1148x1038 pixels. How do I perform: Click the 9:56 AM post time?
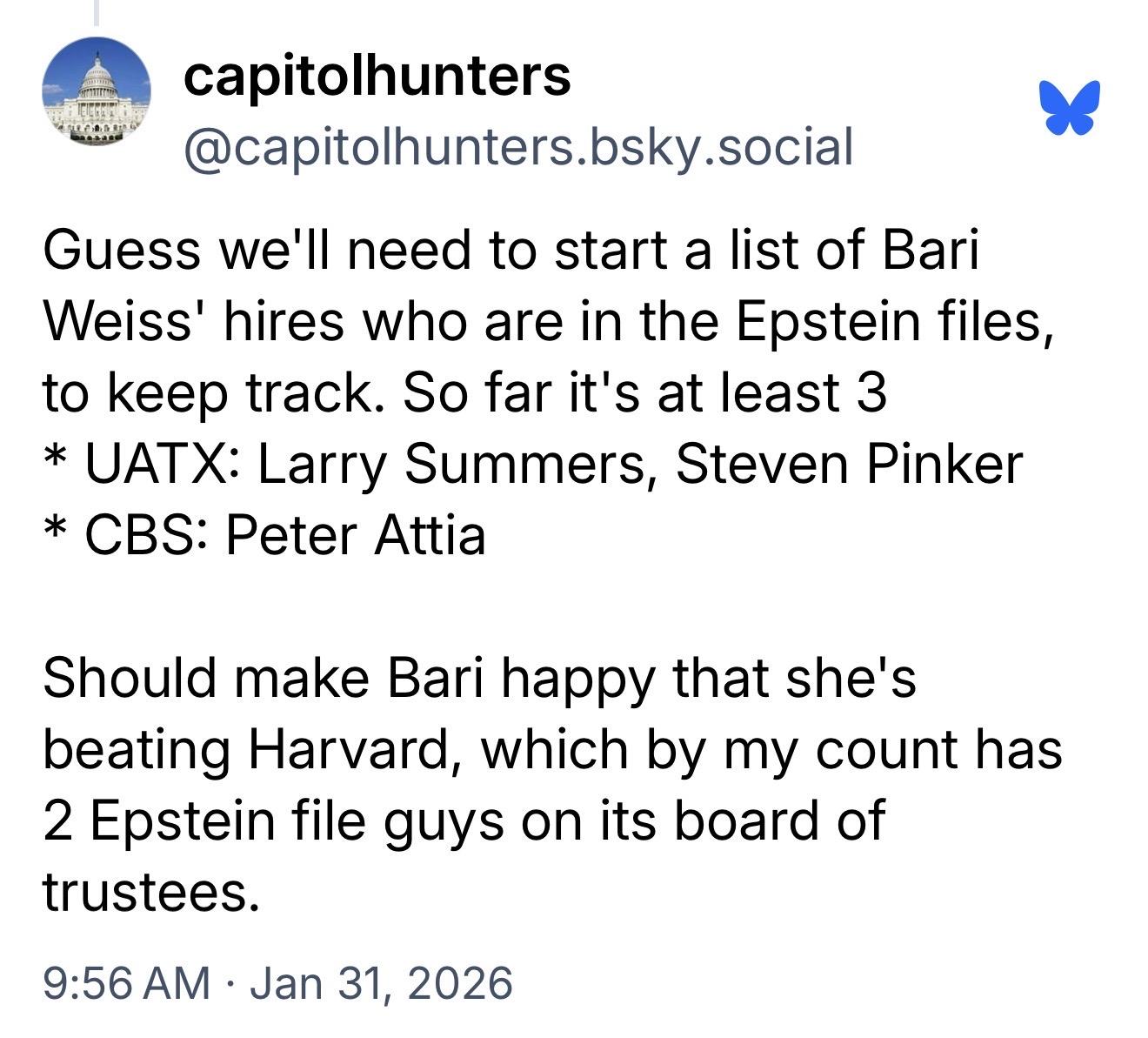(127, 983)
